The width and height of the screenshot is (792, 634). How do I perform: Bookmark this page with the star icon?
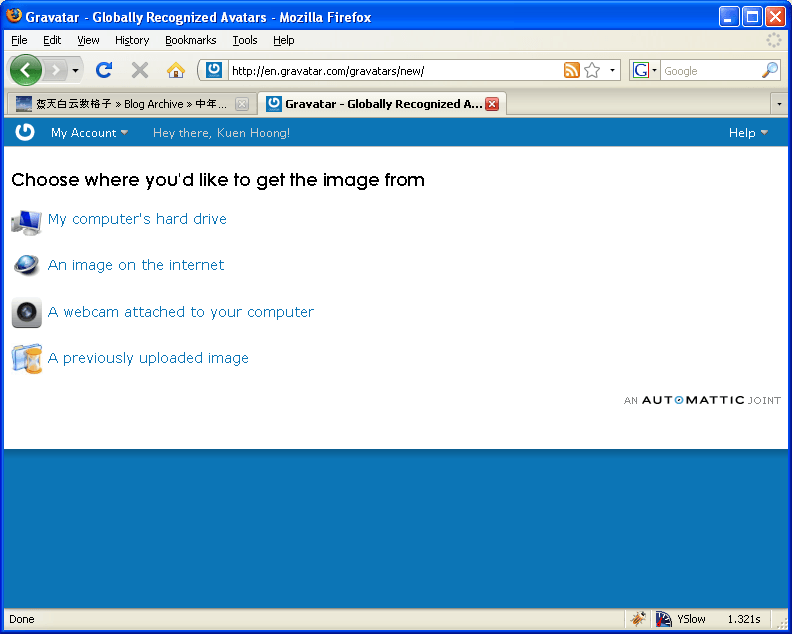click(x=592, y=70)
